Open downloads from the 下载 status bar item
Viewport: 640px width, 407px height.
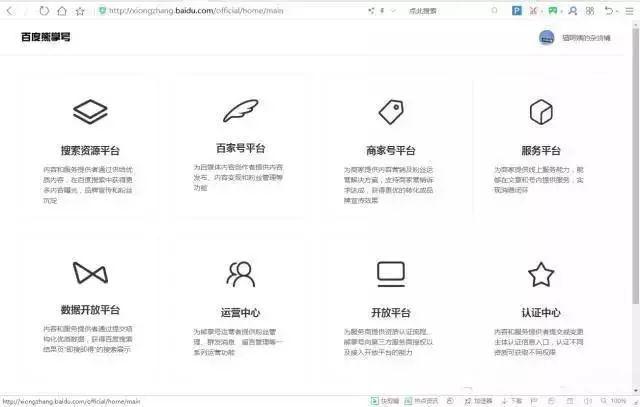click(x=512, y=401)
